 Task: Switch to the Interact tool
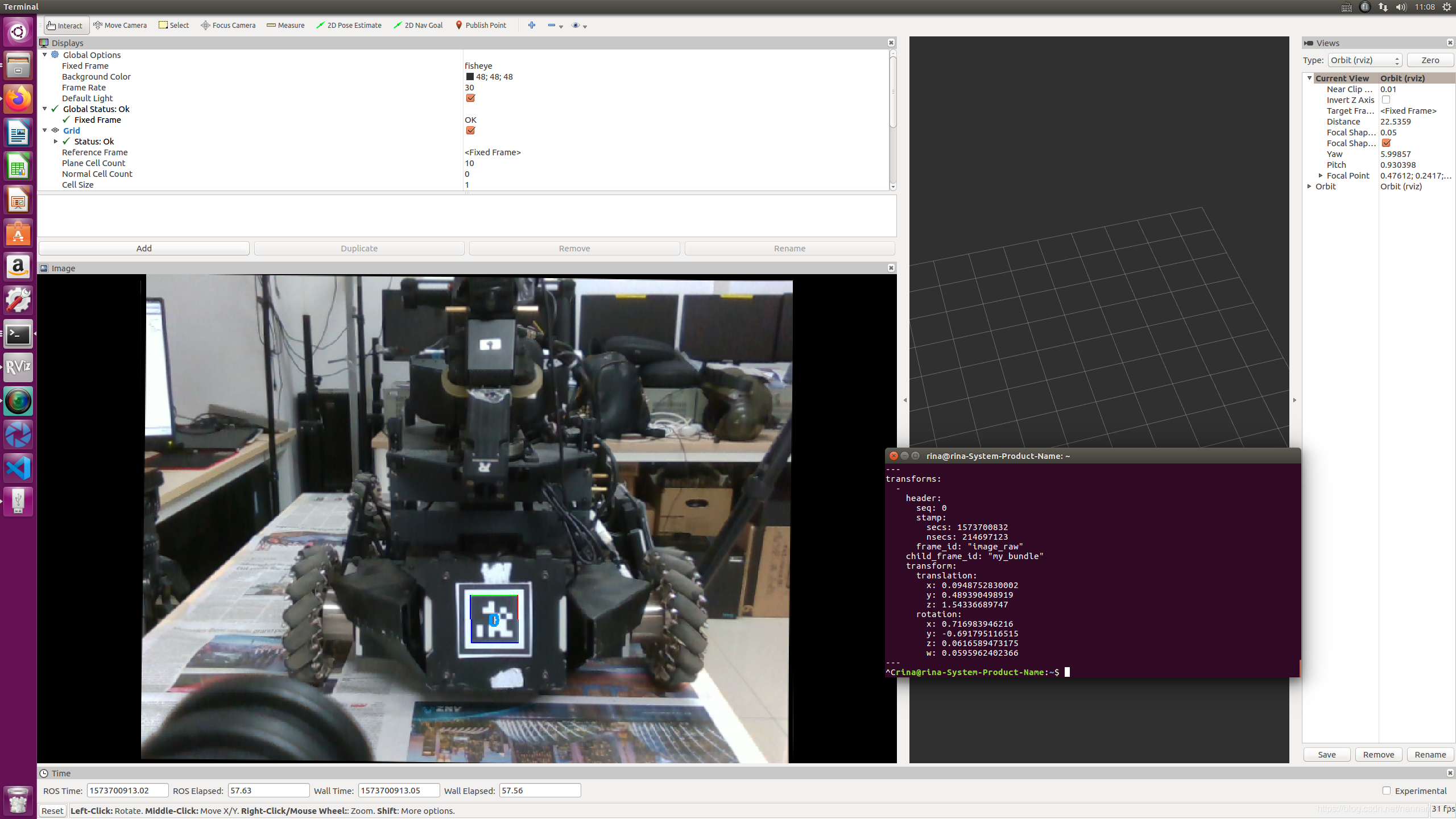click(x=65, y=26)
